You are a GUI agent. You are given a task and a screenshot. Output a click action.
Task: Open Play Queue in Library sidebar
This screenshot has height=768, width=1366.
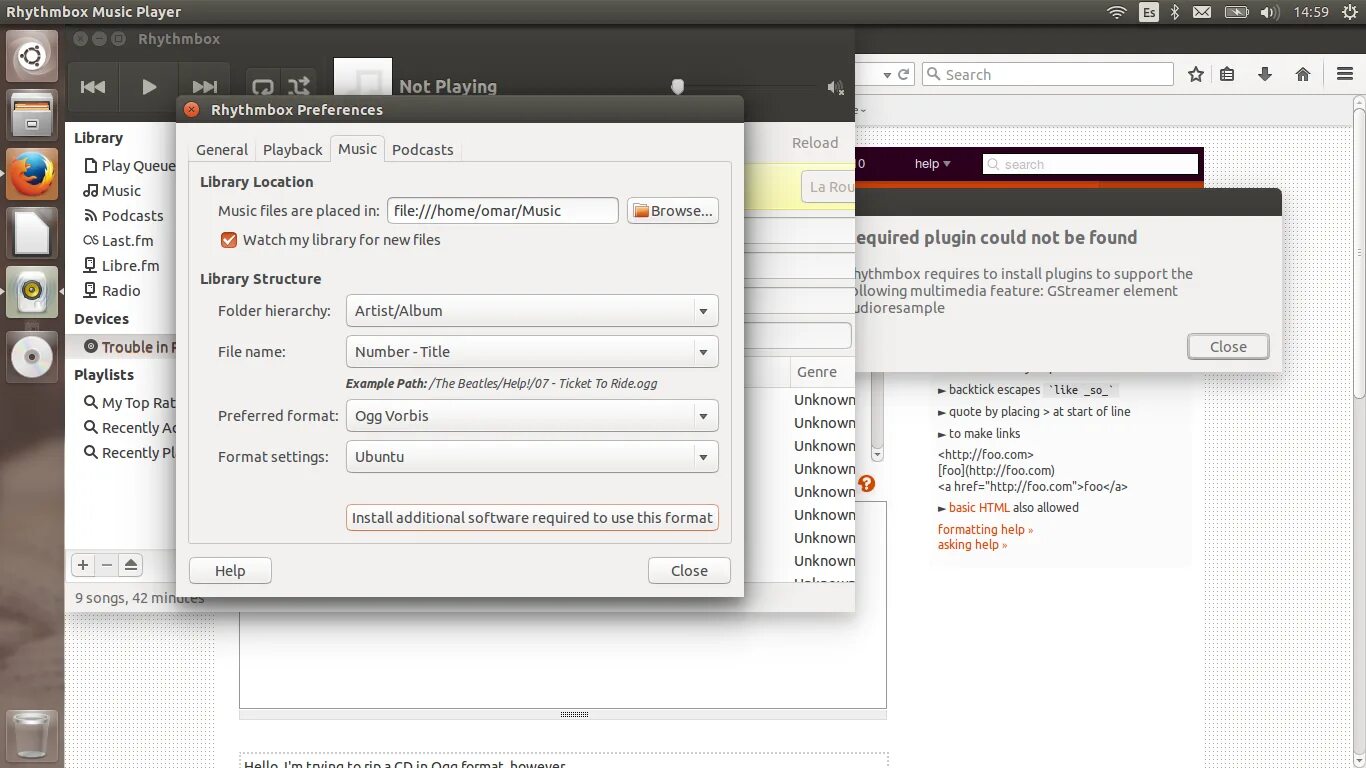pos(128,166)
